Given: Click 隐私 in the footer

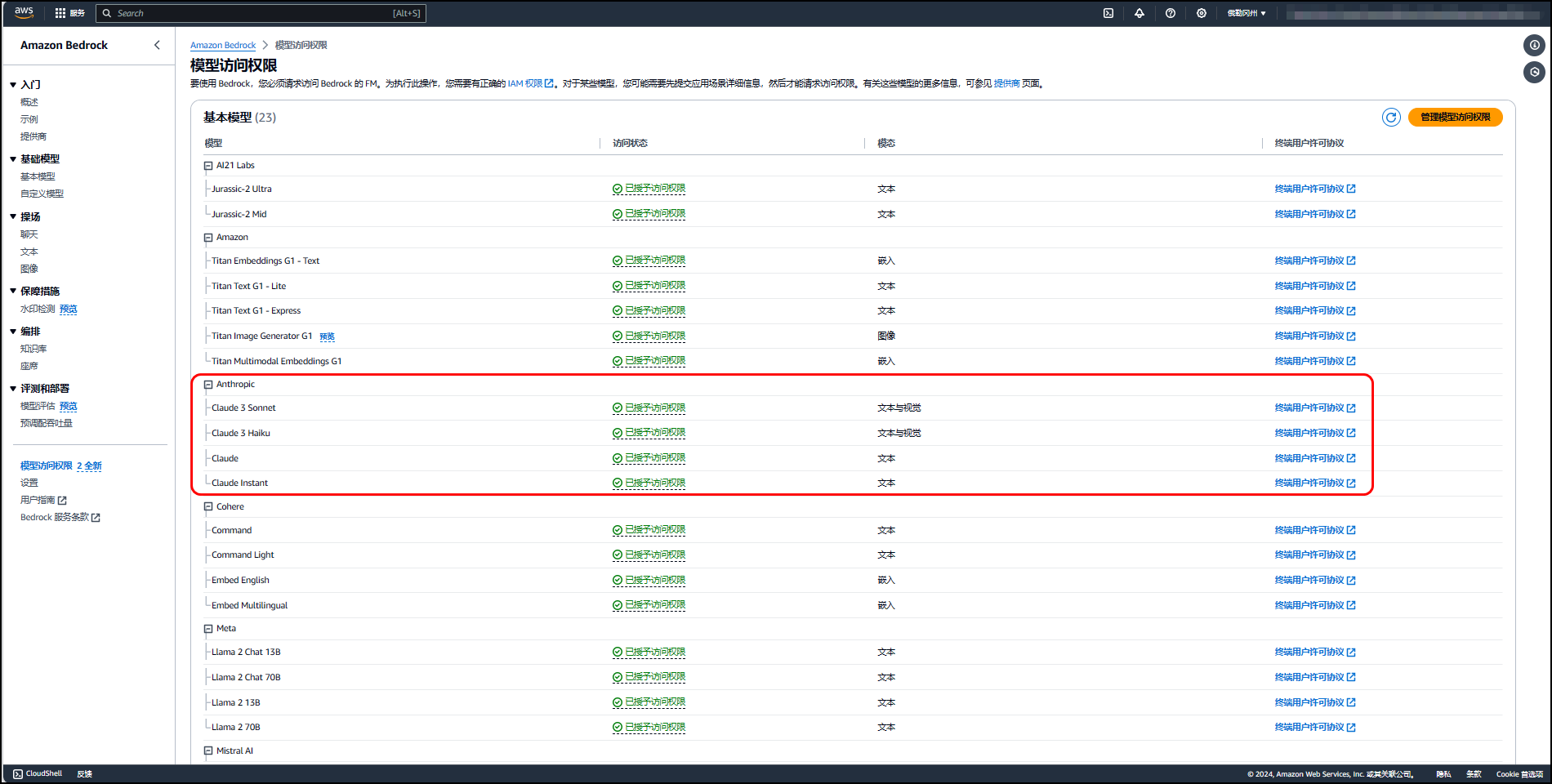Looking at the screenshot, I should click(1443, 774).
